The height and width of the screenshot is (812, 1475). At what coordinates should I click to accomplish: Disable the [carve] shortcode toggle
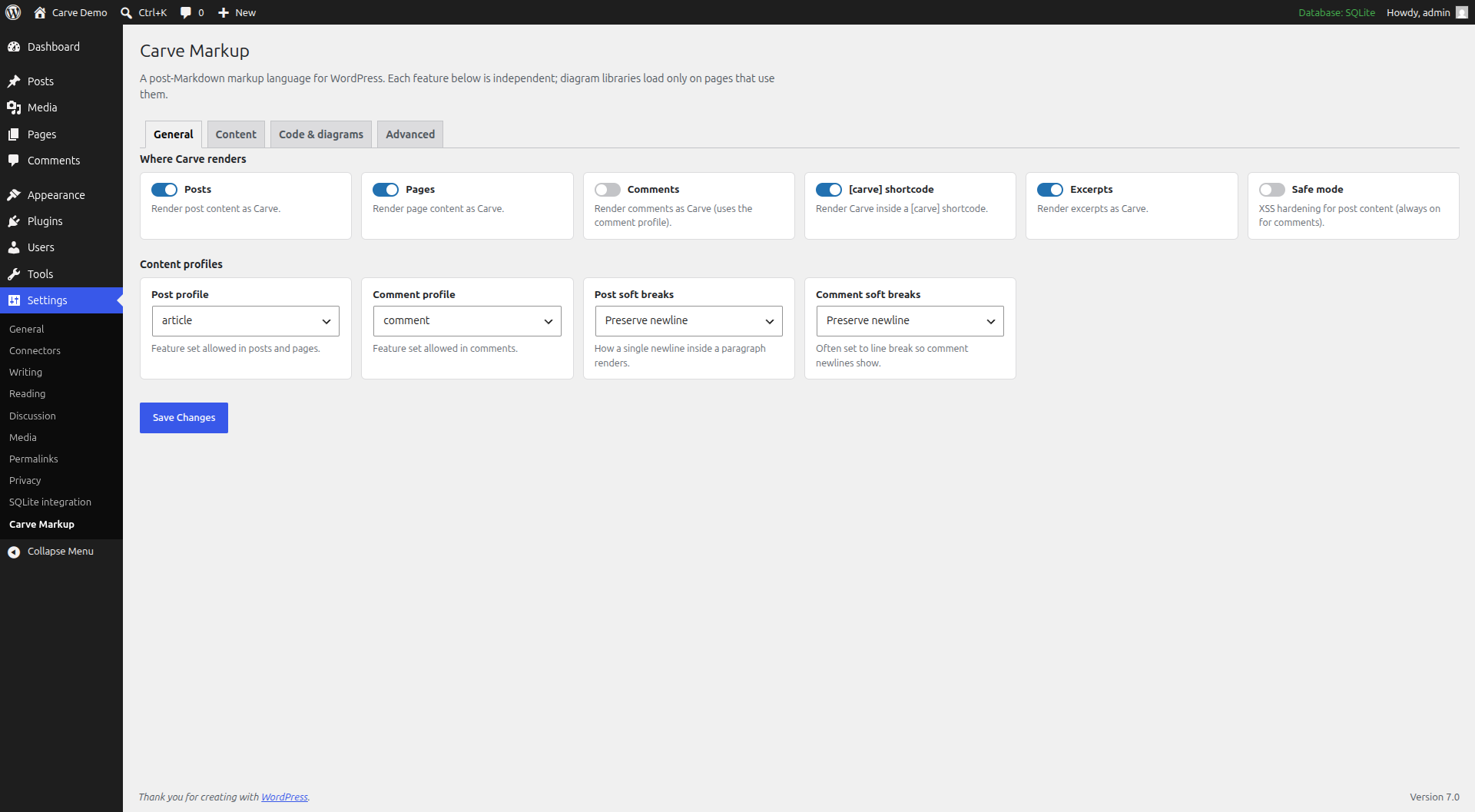pos(829,190)
